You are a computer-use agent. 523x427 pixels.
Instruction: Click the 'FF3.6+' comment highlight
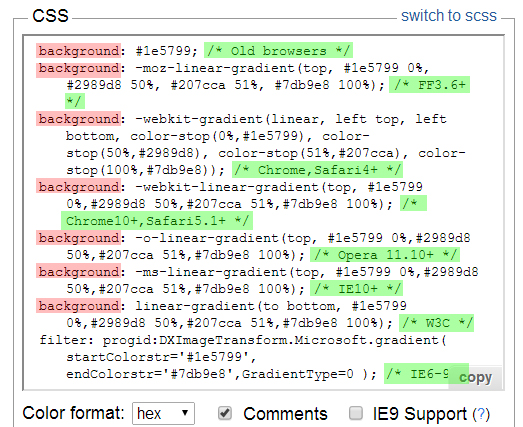click(429, 85)
